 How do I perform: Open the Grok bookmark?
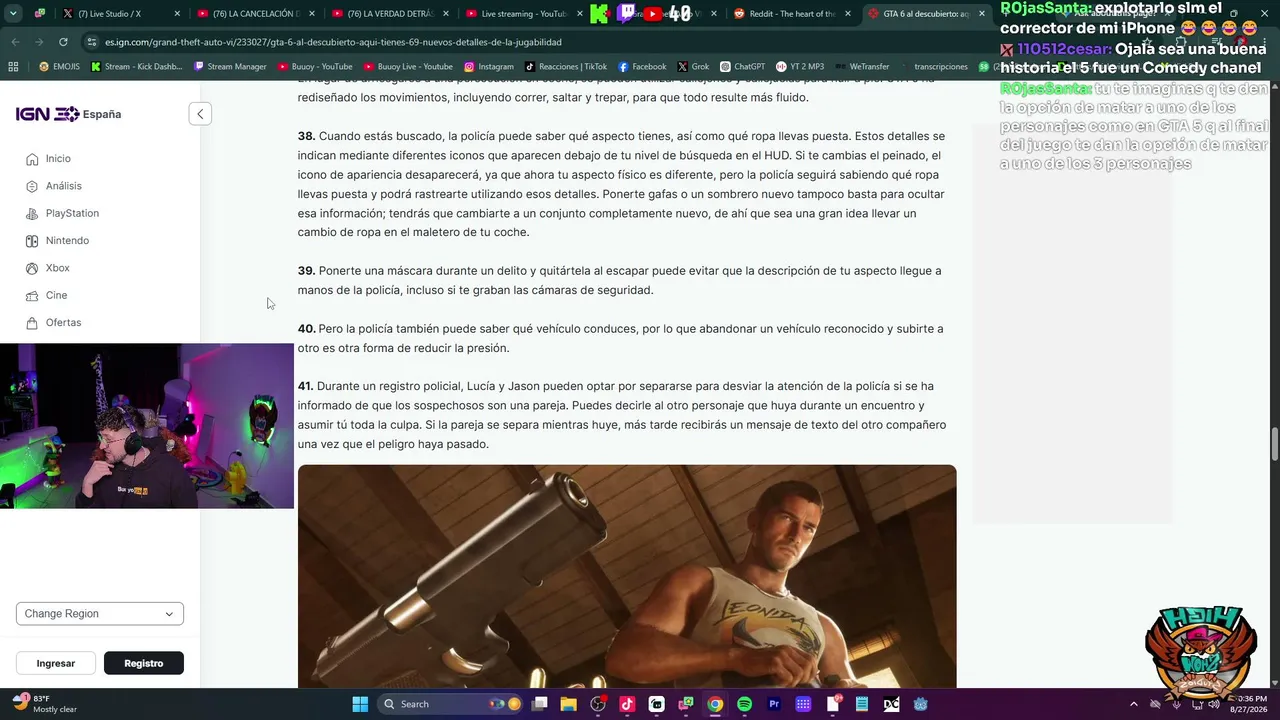693,67
